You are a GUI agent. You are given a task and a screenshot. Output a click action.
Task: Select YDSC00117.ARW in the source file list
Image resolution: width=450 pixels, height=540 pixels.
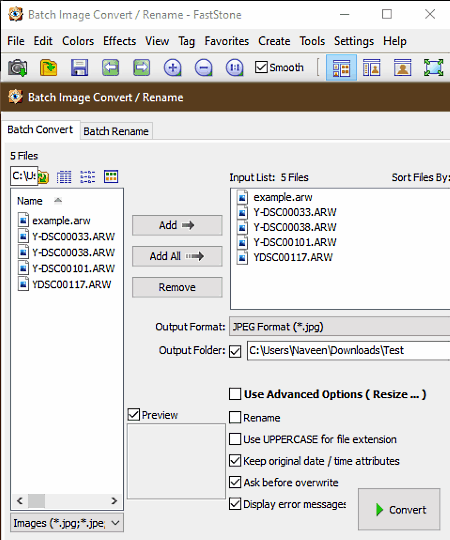(x=64, y=284)
